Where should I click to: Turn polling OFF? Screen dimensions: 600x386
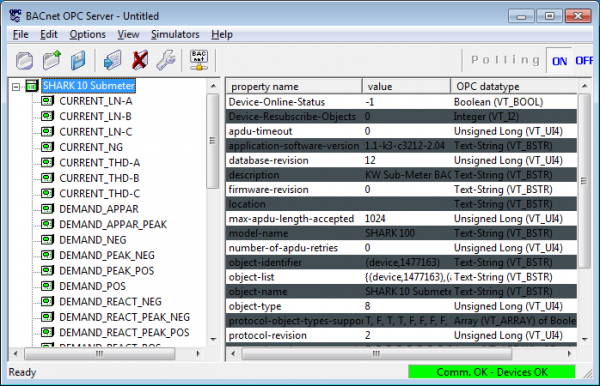584,60
